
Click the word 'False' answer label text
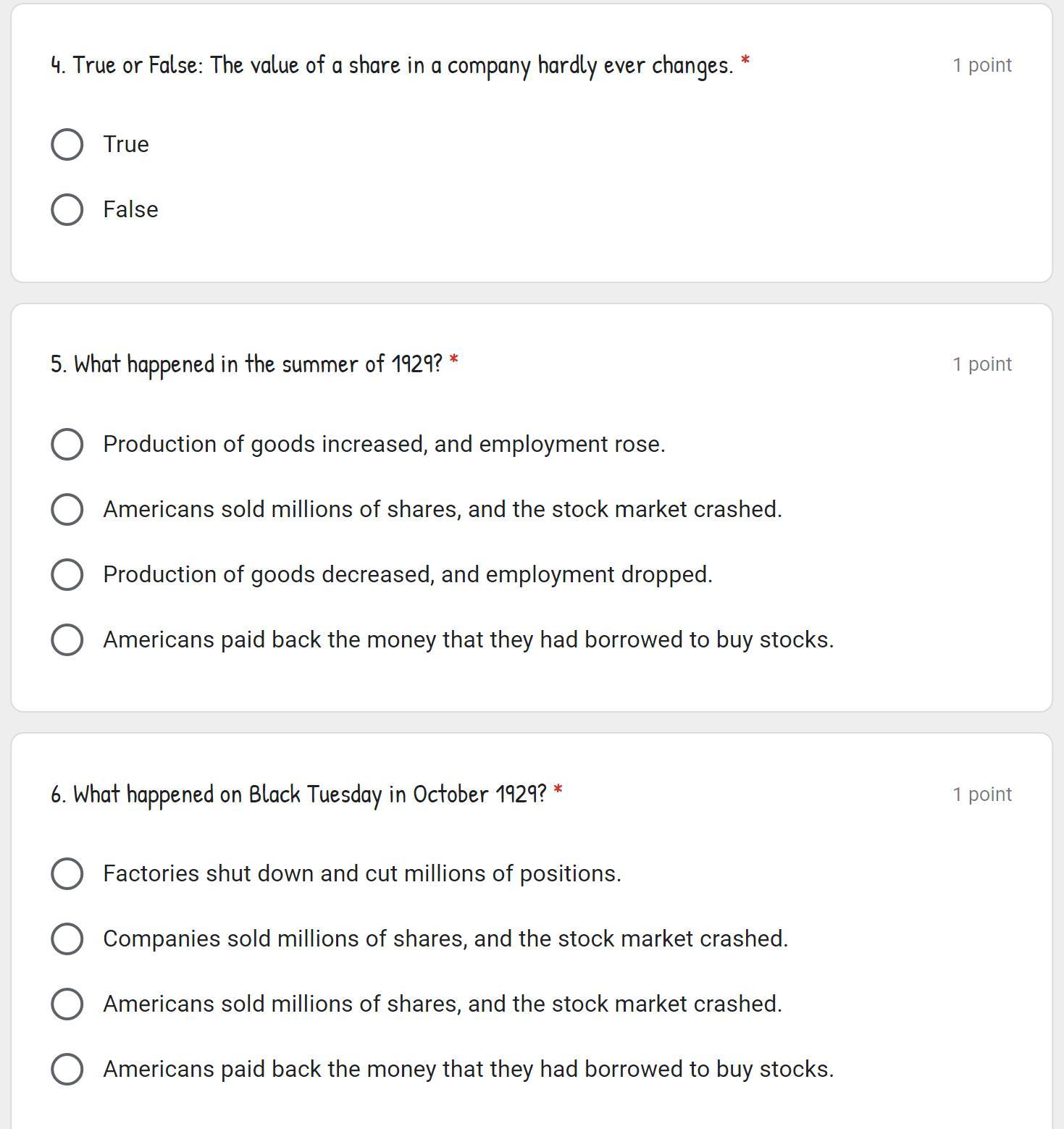point(130,209)
